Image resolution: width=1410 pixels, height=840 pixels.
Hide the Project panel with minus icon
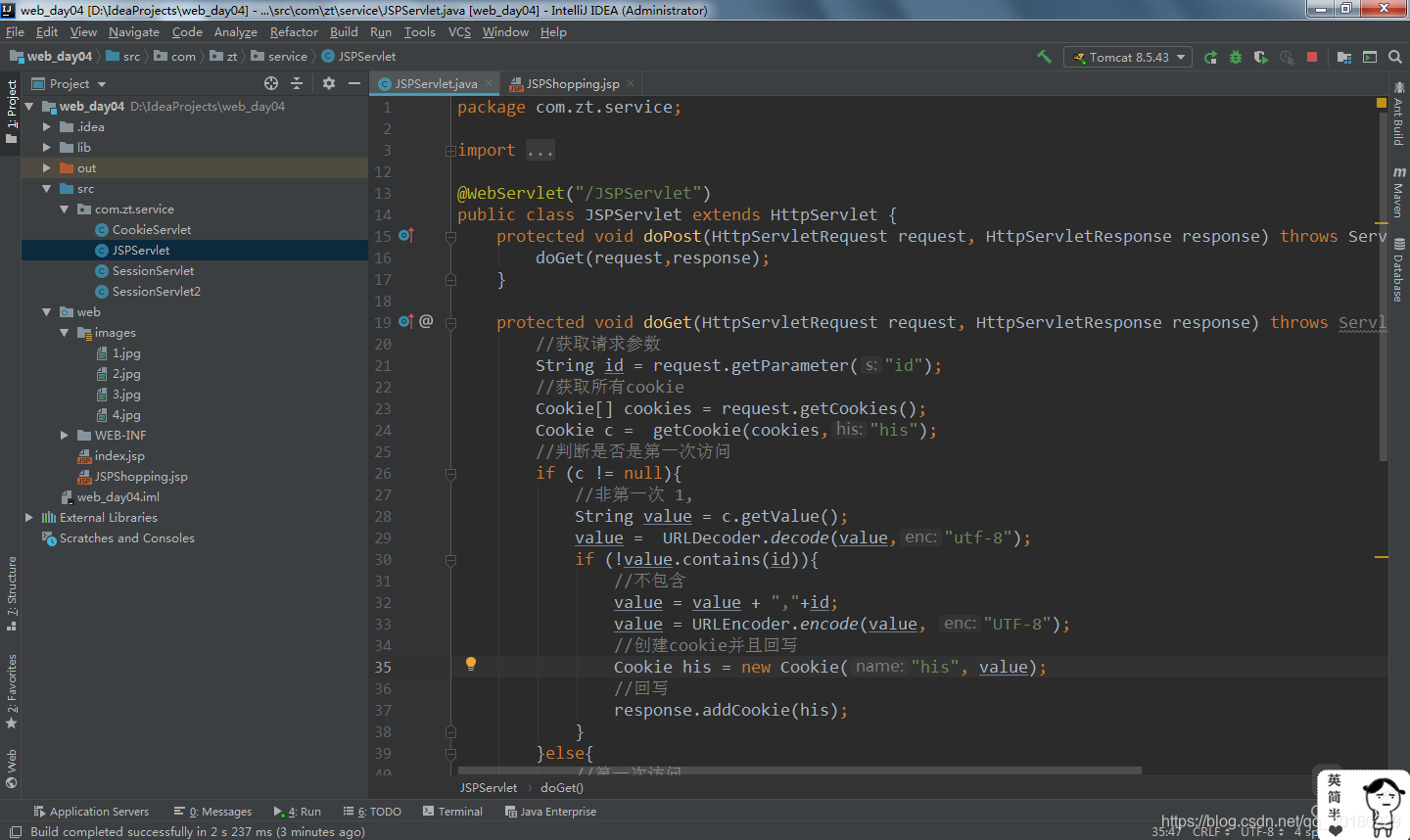[x=354, y=83]
